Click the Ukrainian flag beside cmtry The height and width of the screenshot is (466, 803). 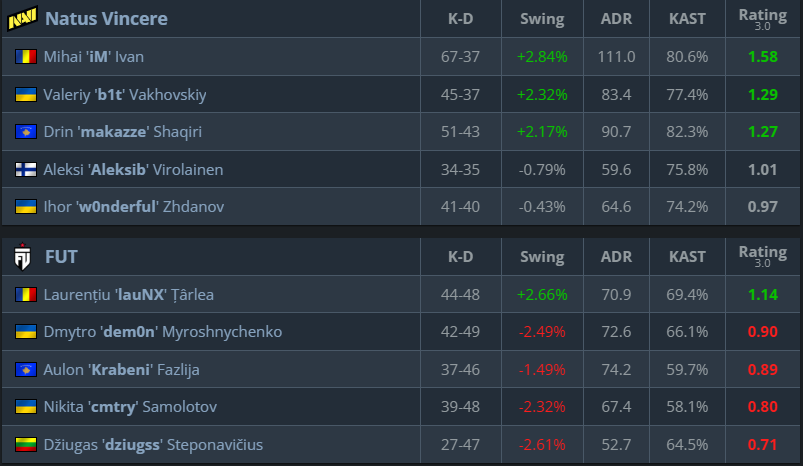click(25, 407)
